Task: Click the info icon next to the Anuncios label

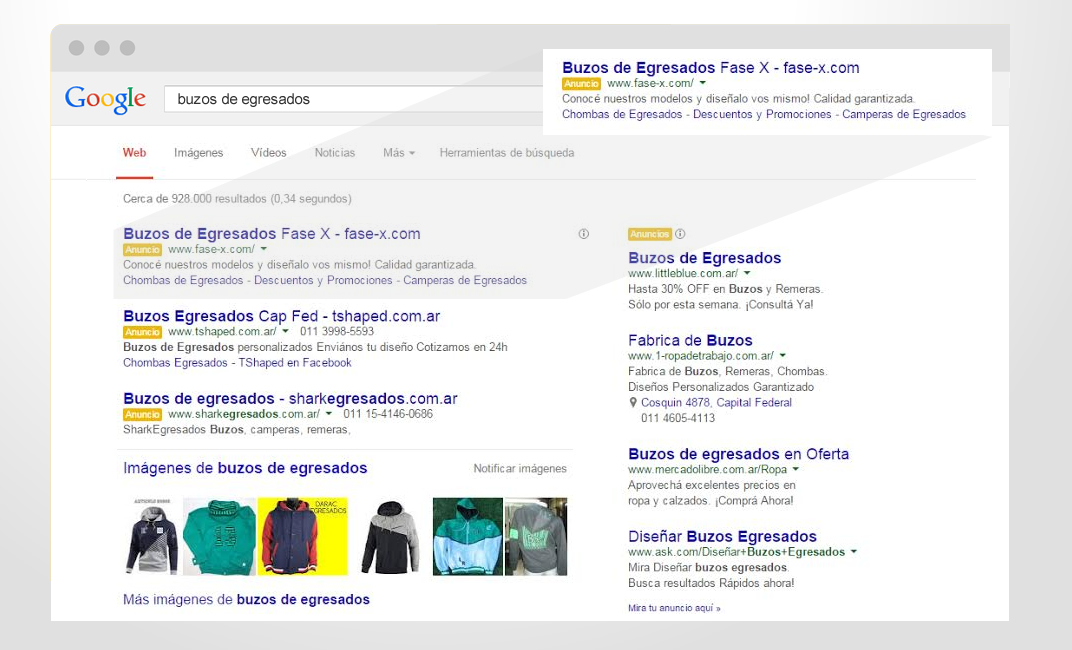Action: (x=680, y=234)
